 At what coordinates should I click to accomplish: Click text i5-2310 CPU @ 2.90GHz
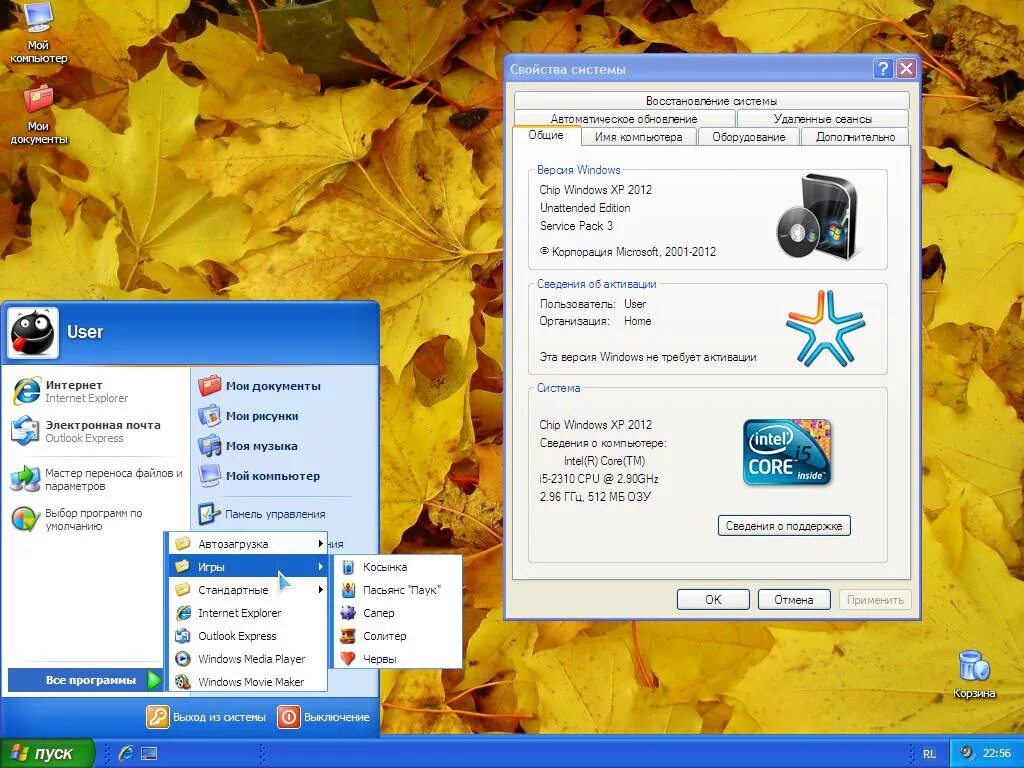599,479
